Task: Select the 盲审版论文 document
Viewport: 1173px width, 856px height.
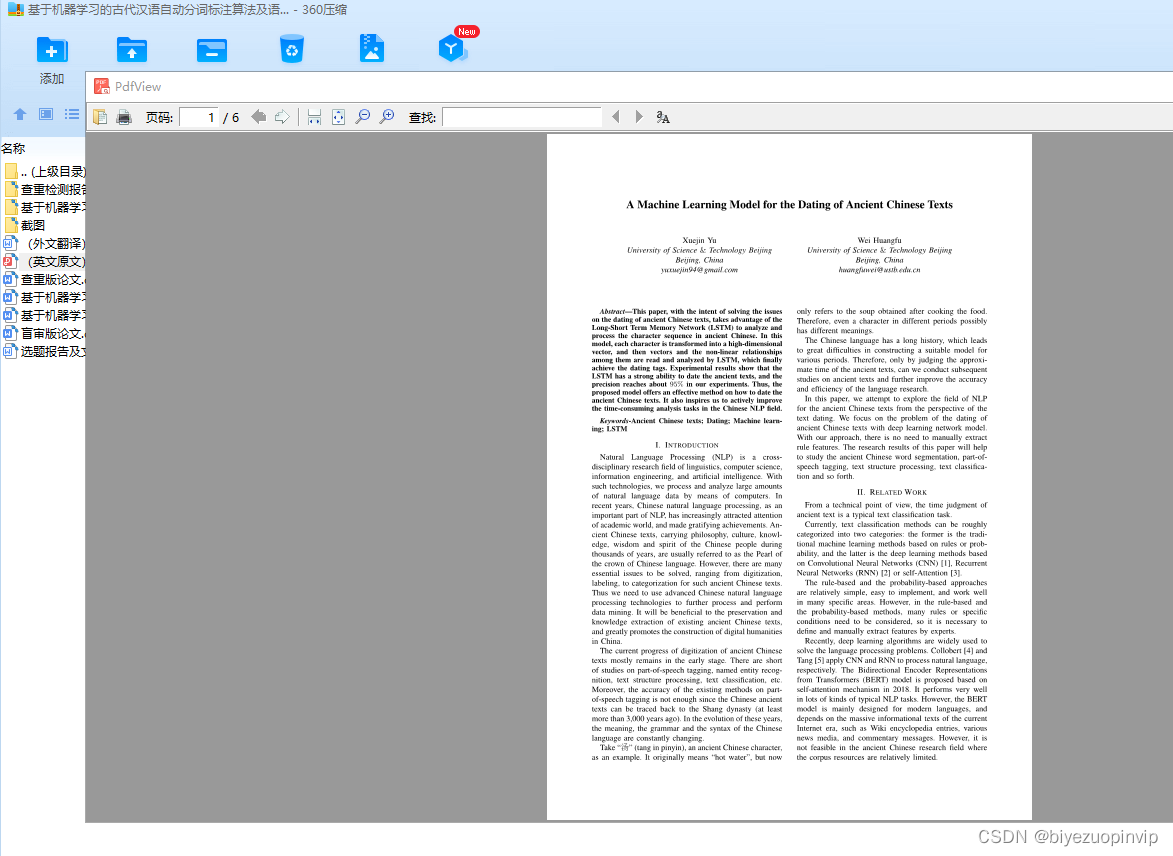Action: coord(44,333)
